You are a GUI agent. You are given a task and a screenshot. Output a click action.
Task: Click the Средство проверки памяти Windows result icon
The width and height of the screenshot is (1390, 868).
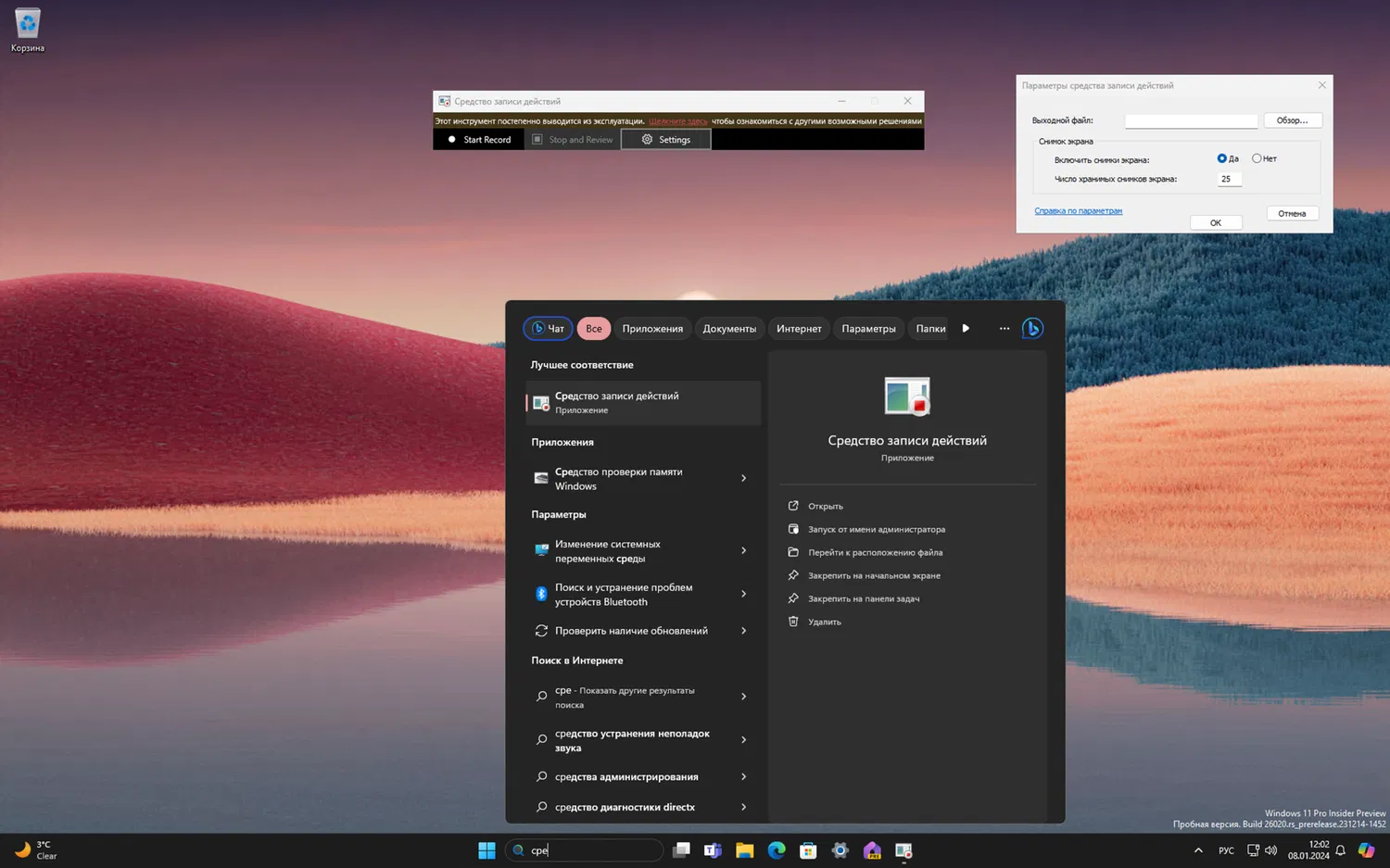click(541, 478)
